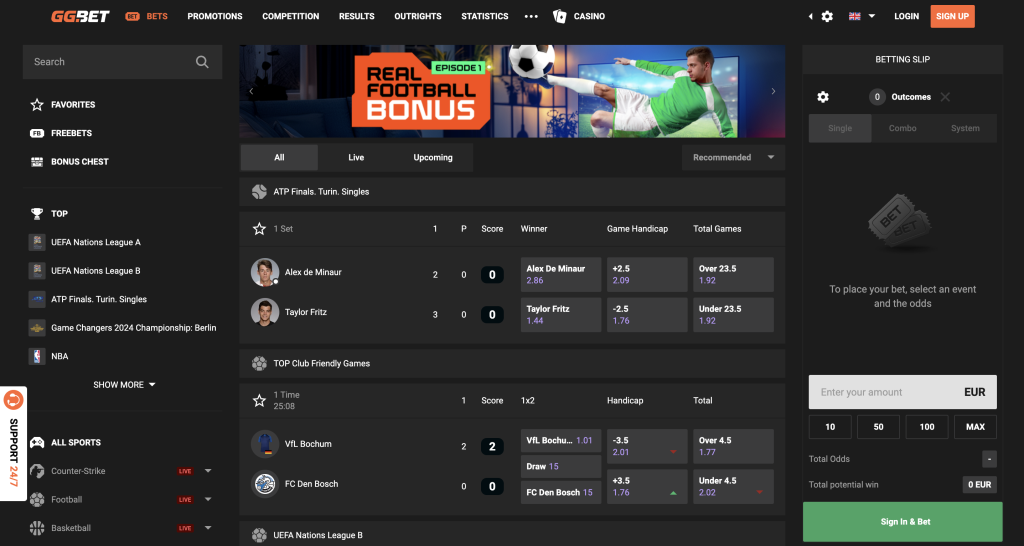Screen dimensions: 1024x546
Task: Click the Freebets FB icon
Action: click(x=37, y=133)
